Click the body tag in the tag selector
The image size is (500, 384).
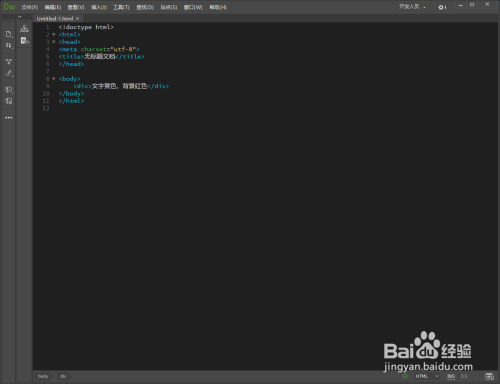(x=43, y=376)
